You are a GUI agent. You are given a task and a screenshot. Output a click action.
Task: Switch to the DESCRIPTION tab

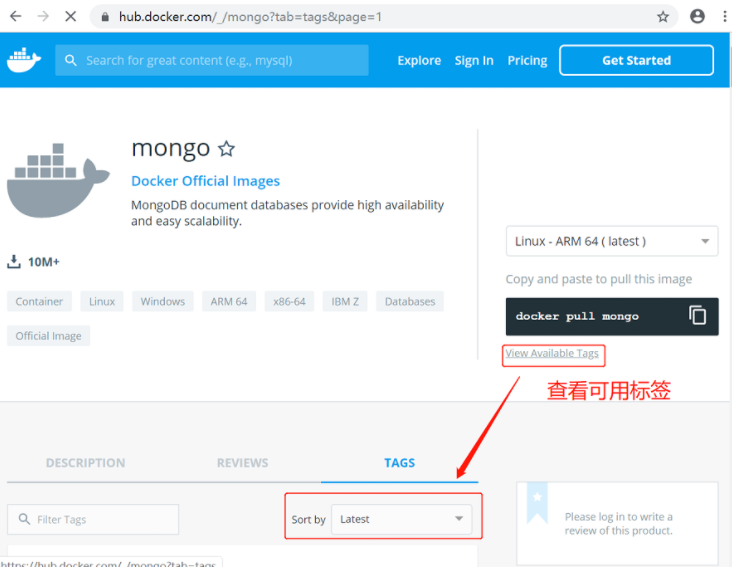(x=85, y=463)
